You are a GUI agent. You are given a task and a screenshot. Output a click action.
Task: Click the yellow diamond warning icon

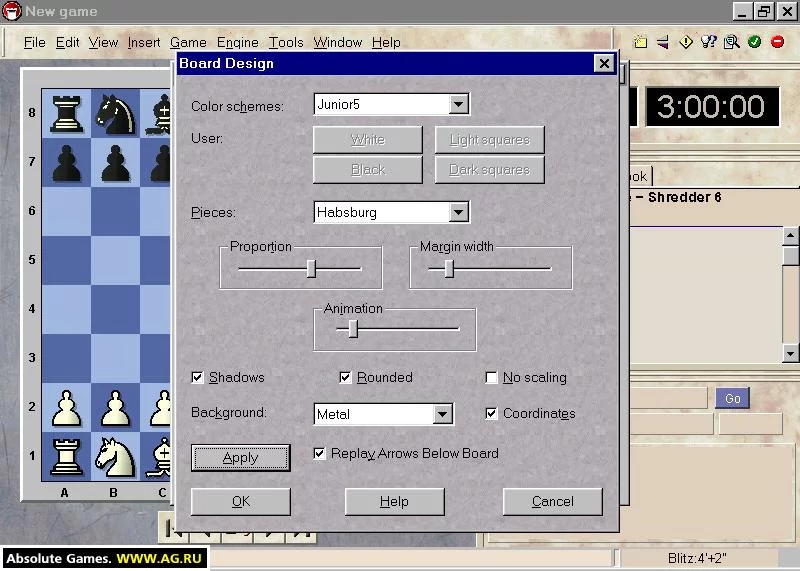click(686, 42)
